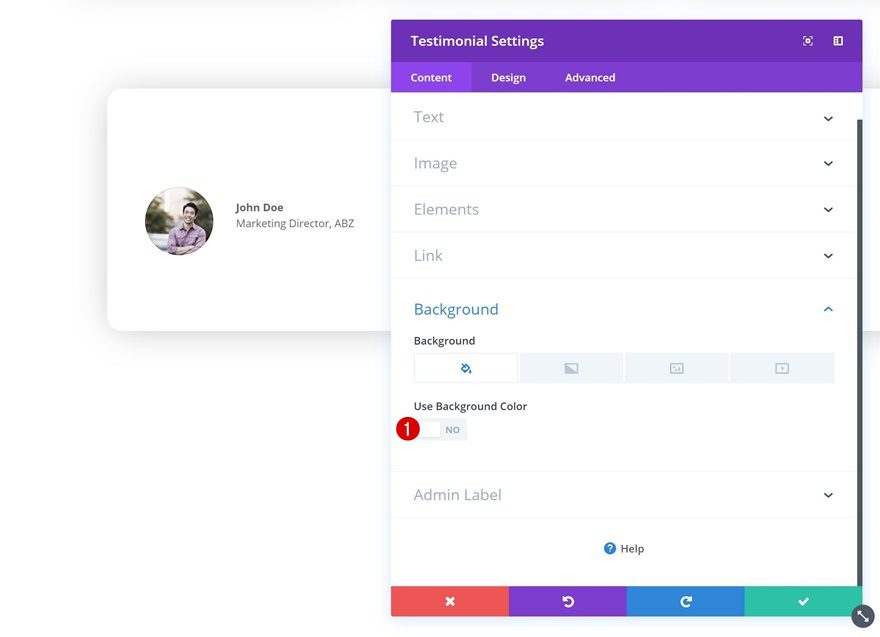Redo the last change
This screenshot has width=880, height=637.
click(x=685, y=601)
